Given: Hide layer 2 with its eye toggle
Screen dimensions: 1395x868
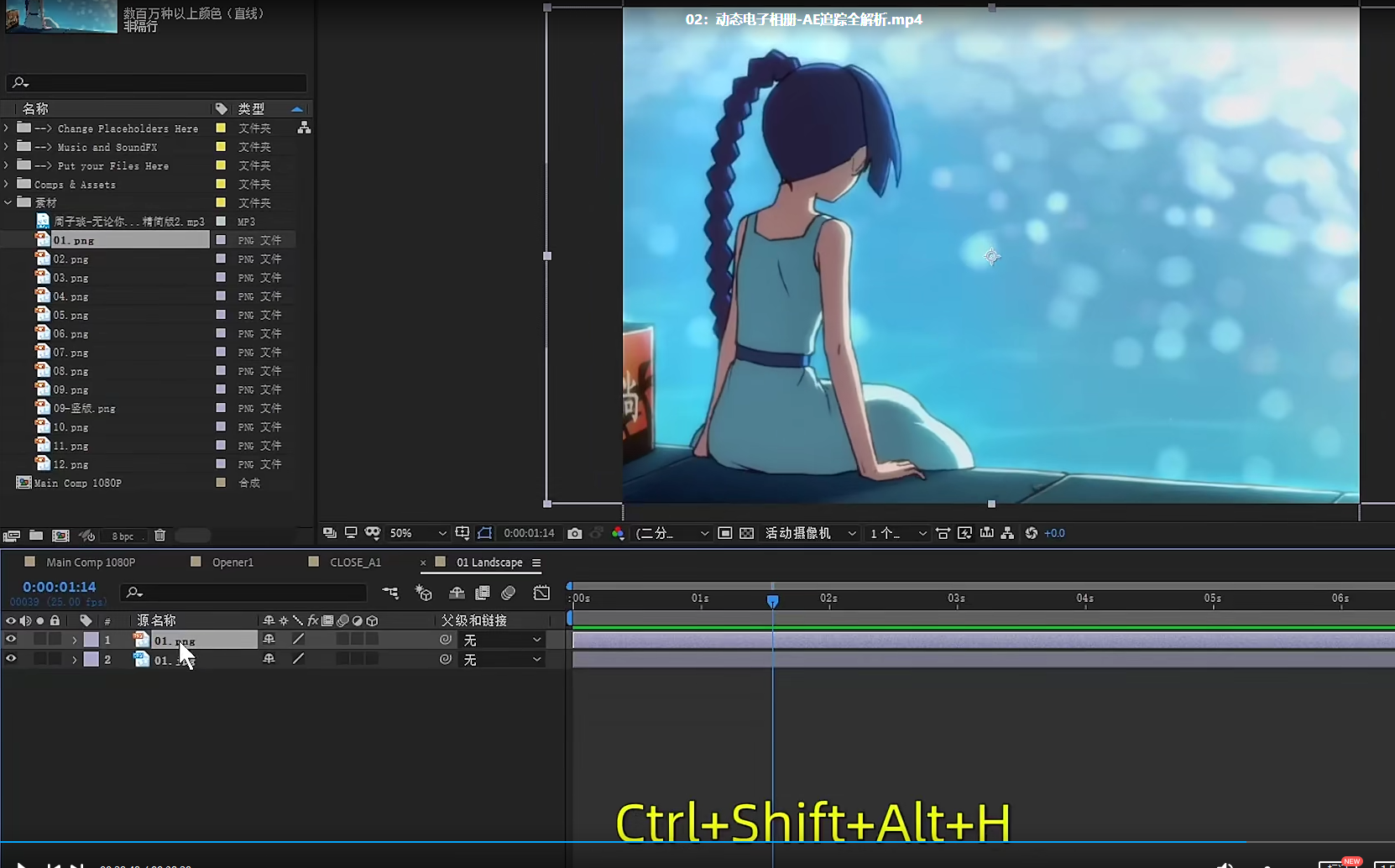Looking at the screenshot, I should coord(11,659).
